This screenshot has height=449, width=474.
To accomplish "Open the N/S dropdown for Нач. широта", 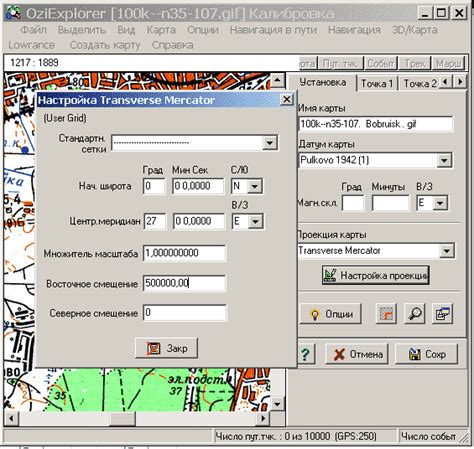I will [255, 186].
